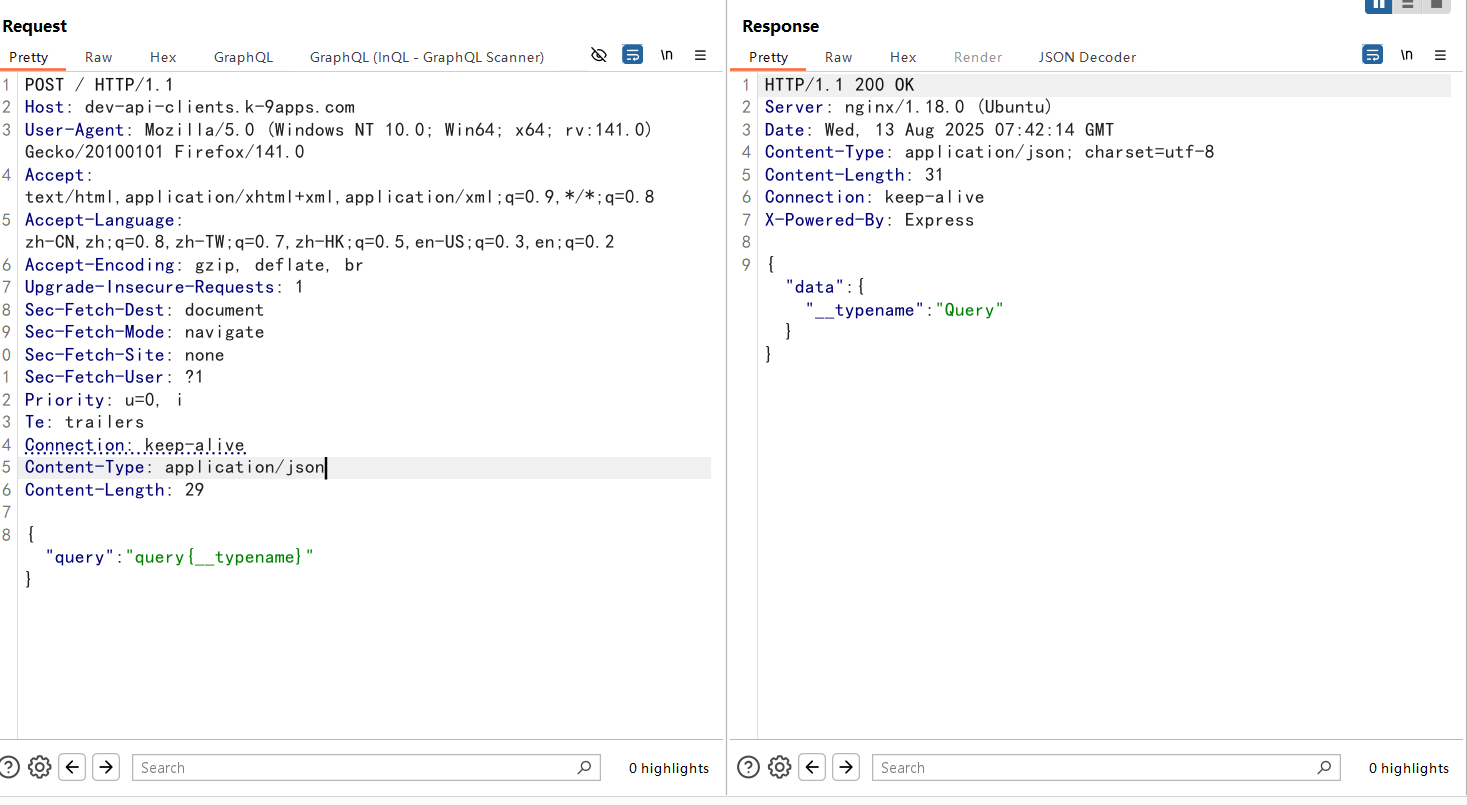Open the Request panel hamburger menu

[x=700, y=55]
